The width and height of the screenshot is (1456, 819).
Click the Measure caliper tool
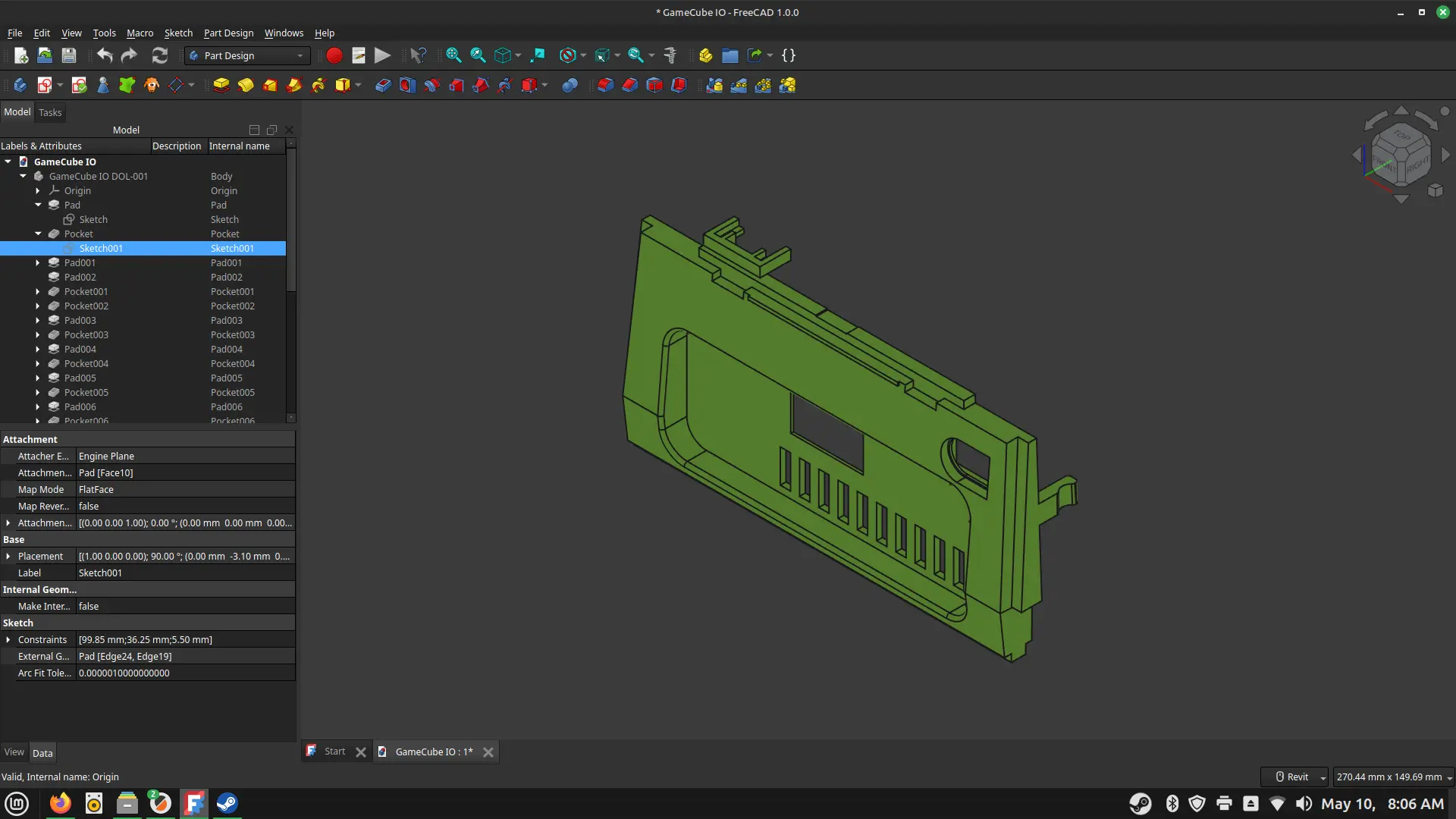point(670,55)
